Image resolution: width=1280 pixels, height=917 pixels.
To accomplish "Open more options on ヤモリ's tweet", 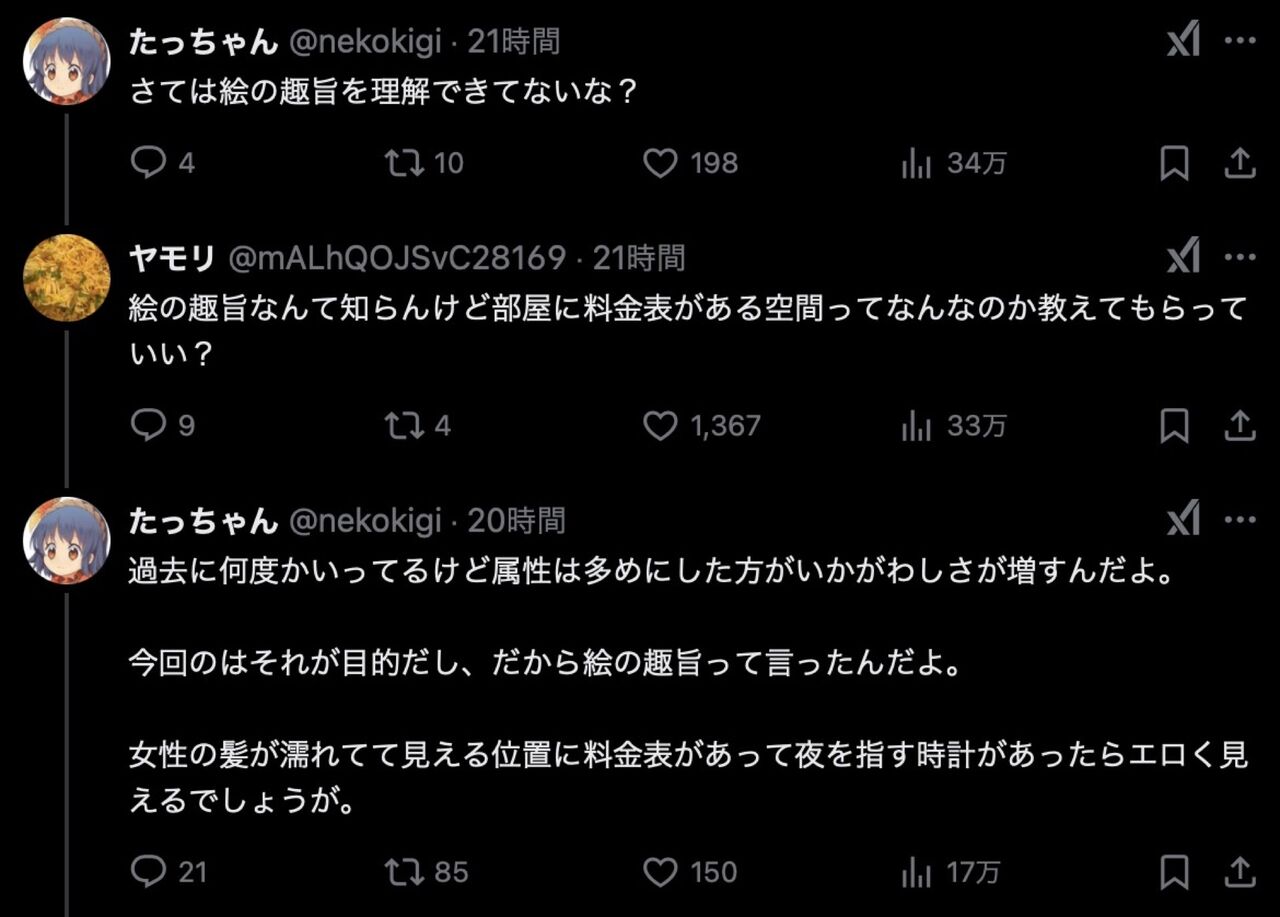I will pyautogui.click(x=1240, y=259).
